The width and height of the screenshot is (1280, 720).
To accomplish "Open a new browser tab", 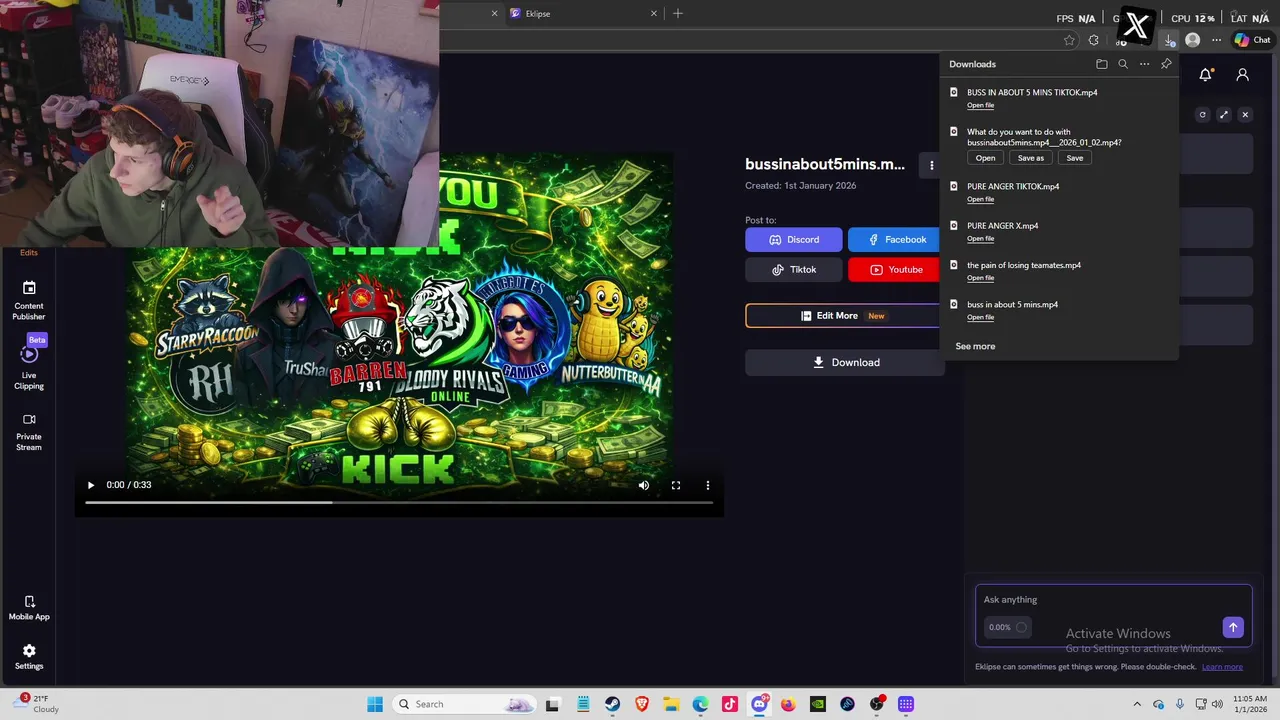I will [x=678, y=13].
